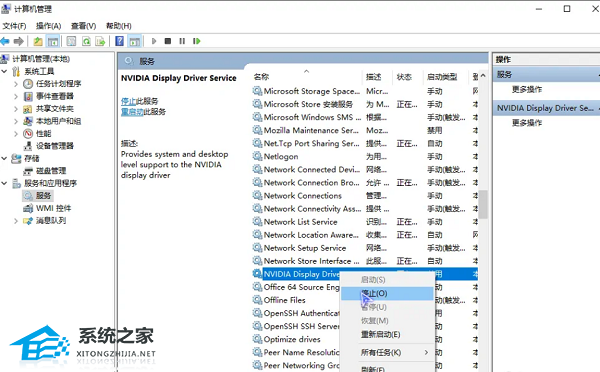The height and width of the screenshot is (372, 600).
Task: Click the 服务 header in the actions pane
Action: 546,75
